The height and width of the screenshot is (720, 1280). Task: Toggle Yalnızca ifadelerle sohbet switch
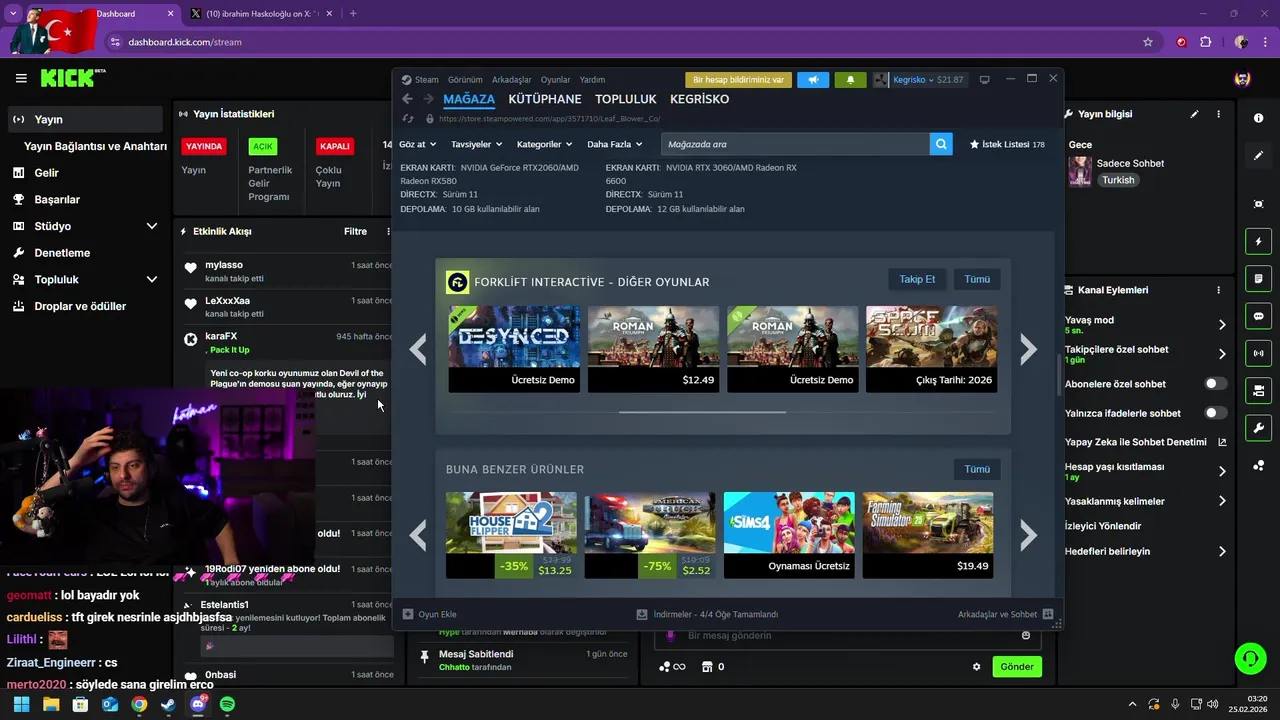pyautogui.click(x=1215, y=413)
